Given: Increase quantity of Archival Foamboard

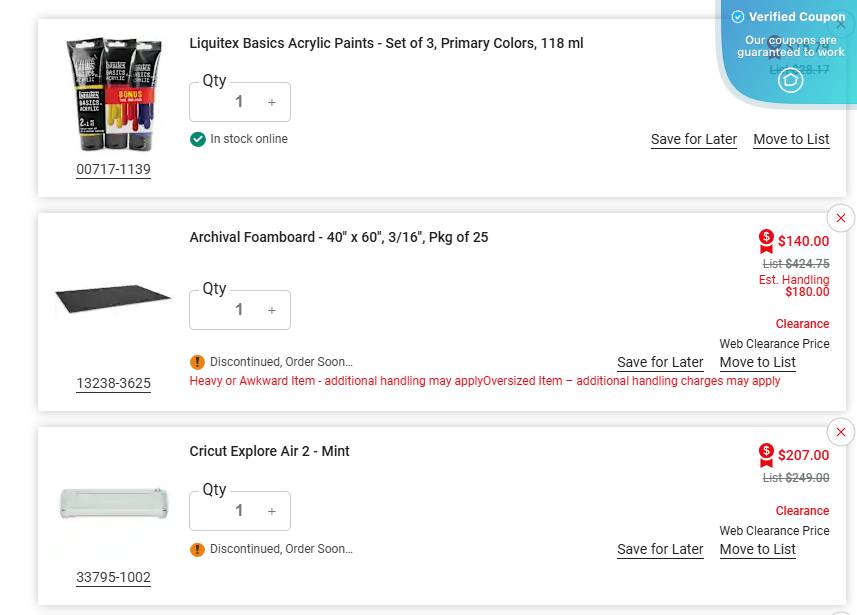Looking at the screenshot, I should click(x=271, y=310).
